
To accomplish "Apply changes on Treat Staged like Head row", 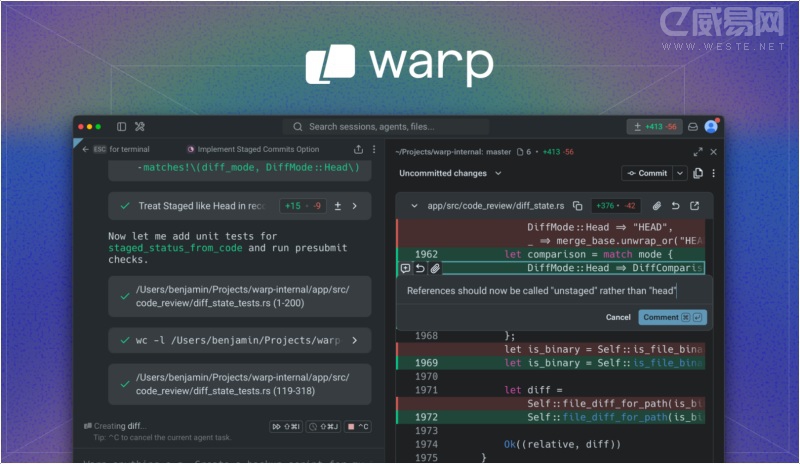I will pyautogui.click(x=338, y=206).
